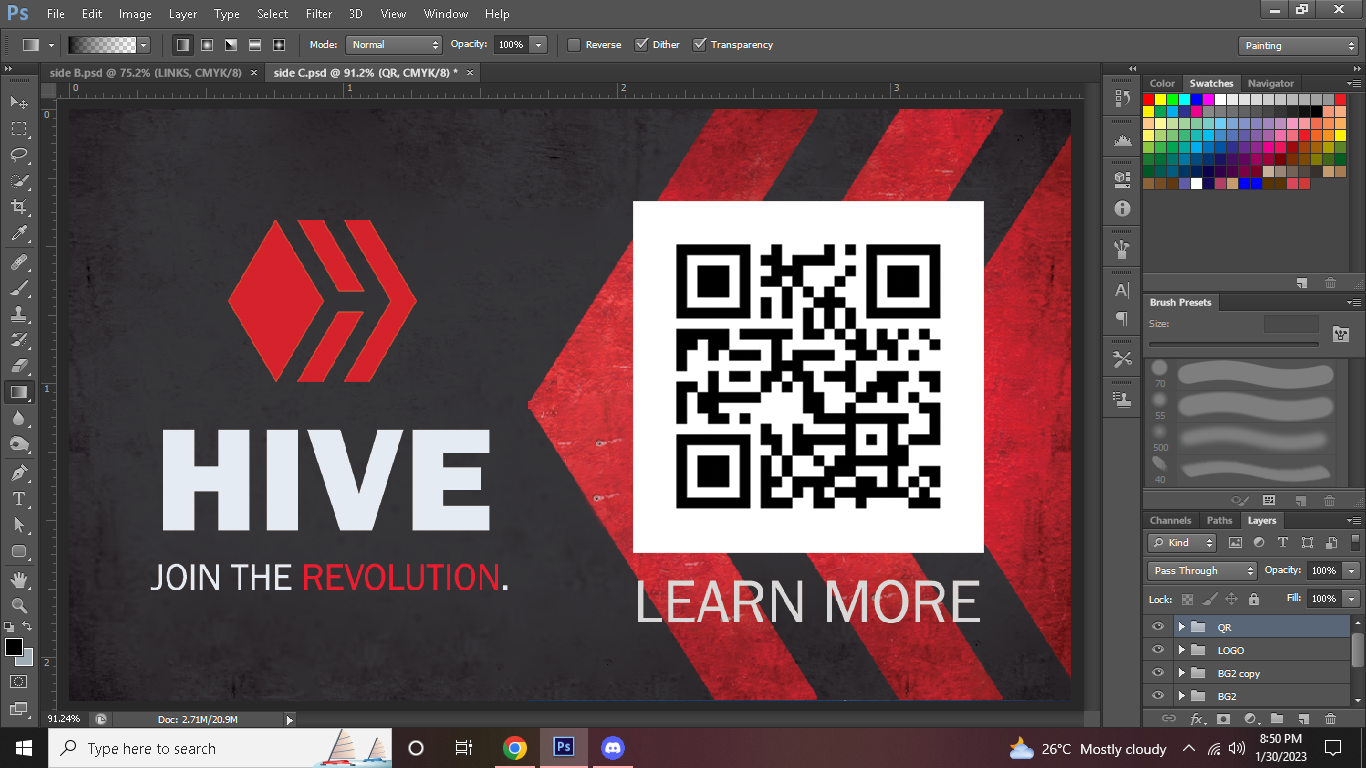Viewport: 1366px width, 768px height.
Task: Open the Filter menu
Action: (x=319, y=14)
